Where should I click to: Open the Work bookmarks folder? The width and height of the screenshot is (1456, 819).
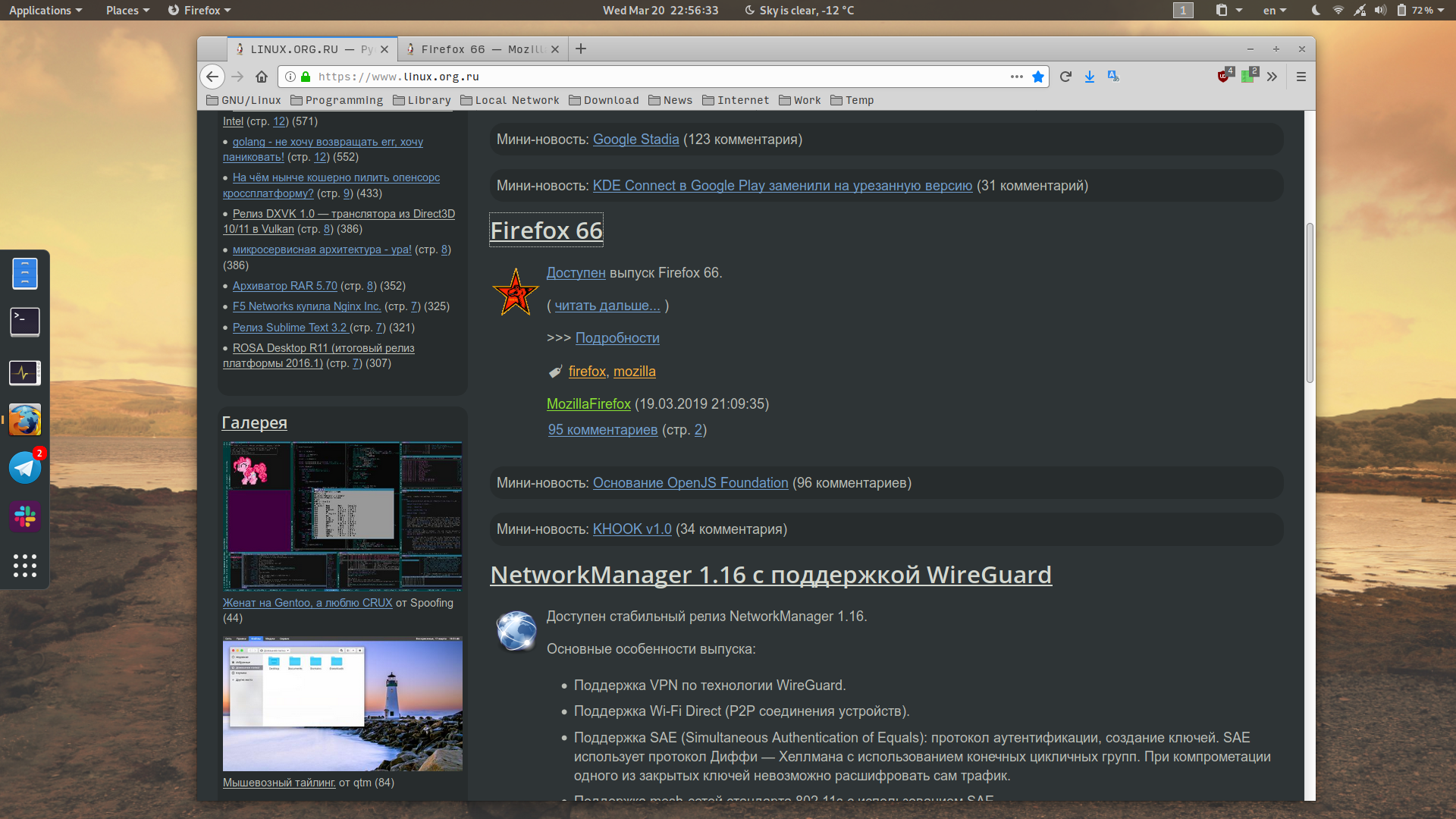(x=800, y=100)
